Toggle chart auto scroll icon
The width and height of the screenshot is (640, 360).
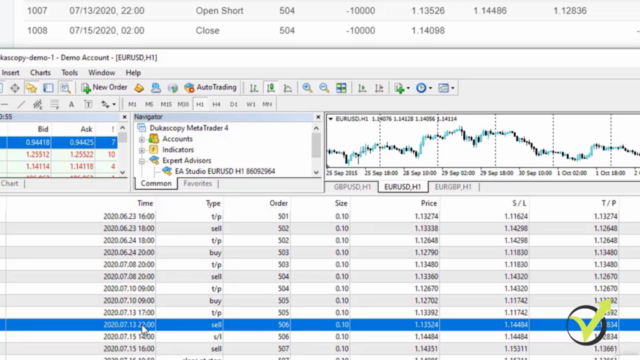coord(362,88)
